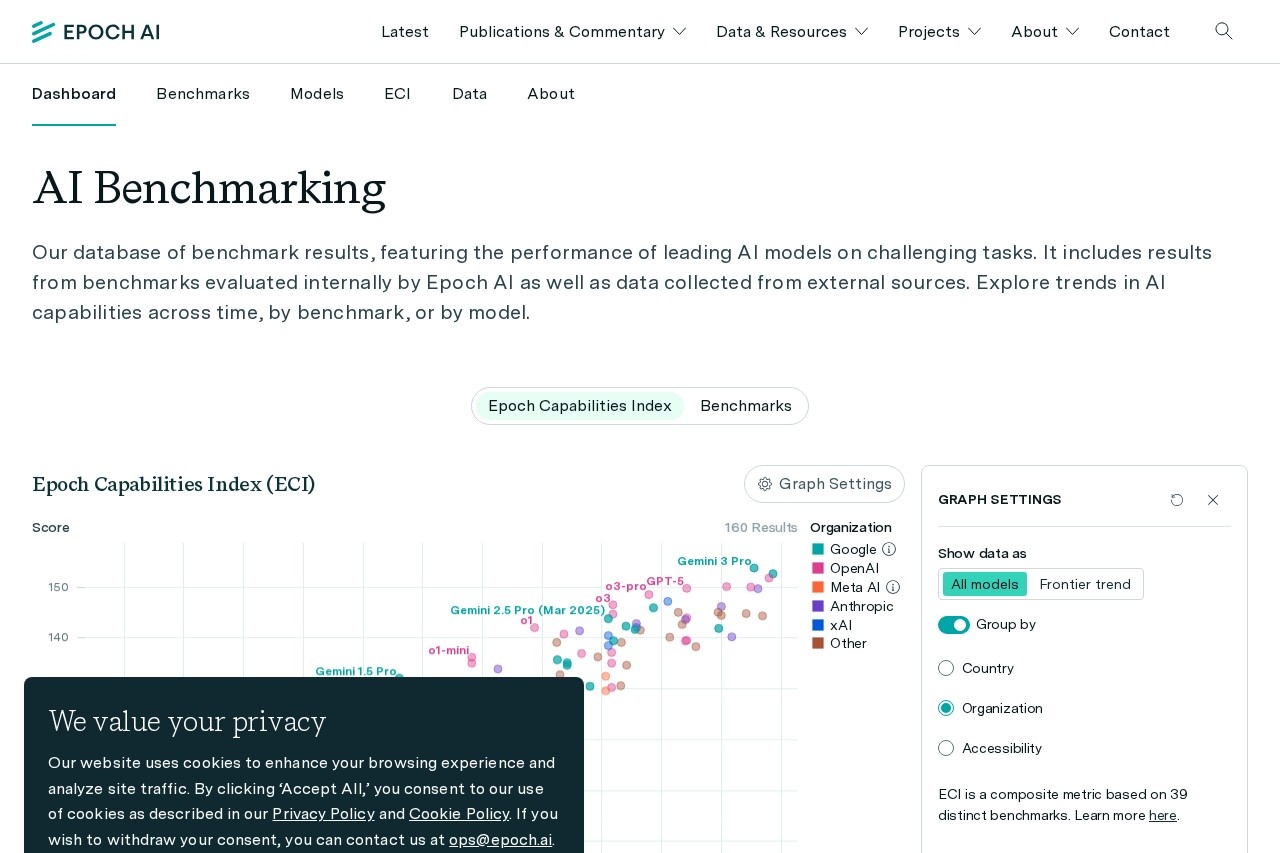Select the Accessibility radio button

pyautogui.click(x=946, y=748)
